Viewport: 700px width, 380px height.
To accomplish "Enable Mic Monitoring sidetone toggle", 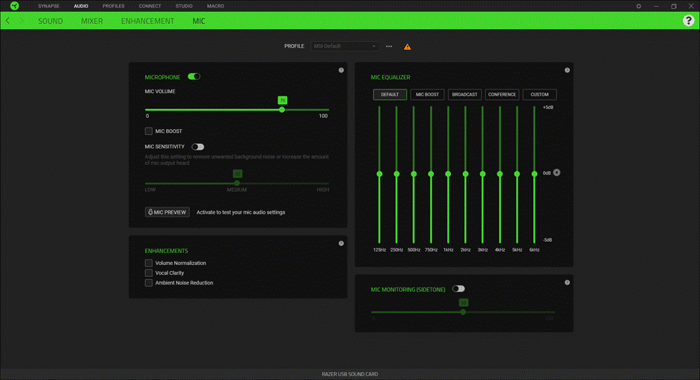I will point(458,288).
